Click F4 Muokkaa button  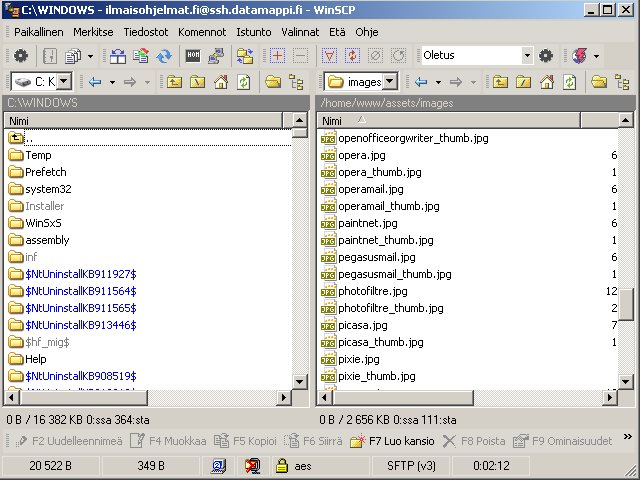coord(168,441)
